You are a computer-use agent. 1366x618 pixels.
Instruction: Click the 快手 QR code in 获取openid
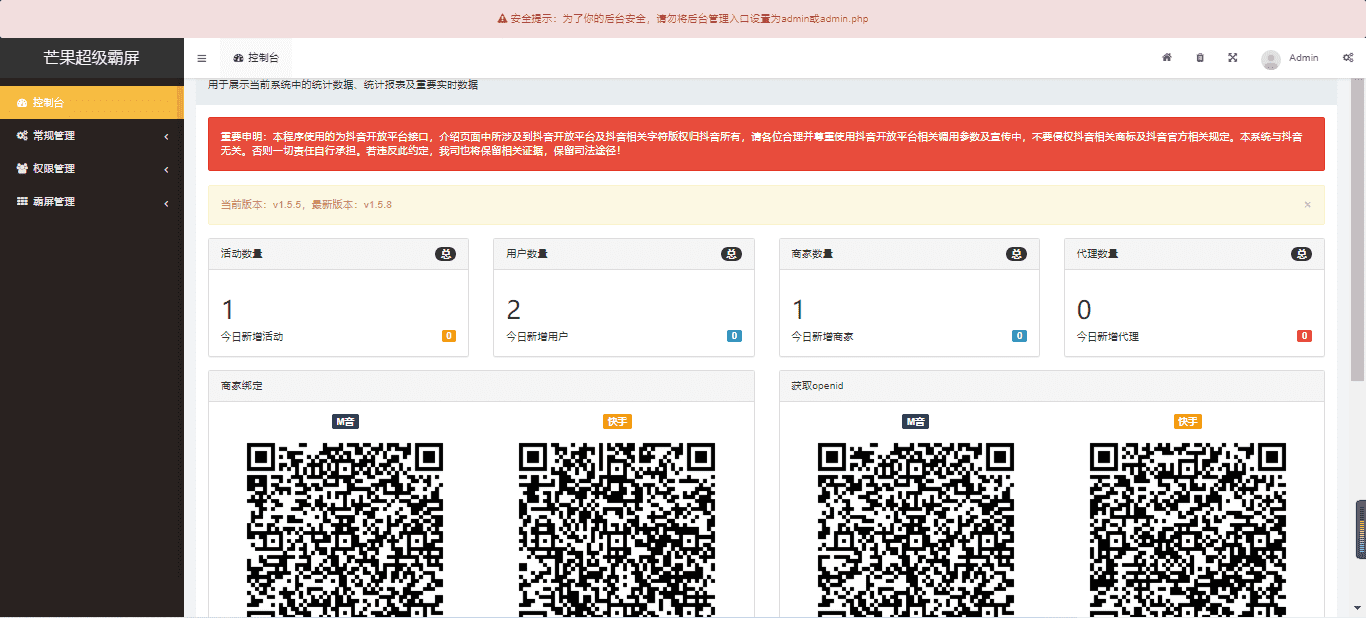[1188, 530]
